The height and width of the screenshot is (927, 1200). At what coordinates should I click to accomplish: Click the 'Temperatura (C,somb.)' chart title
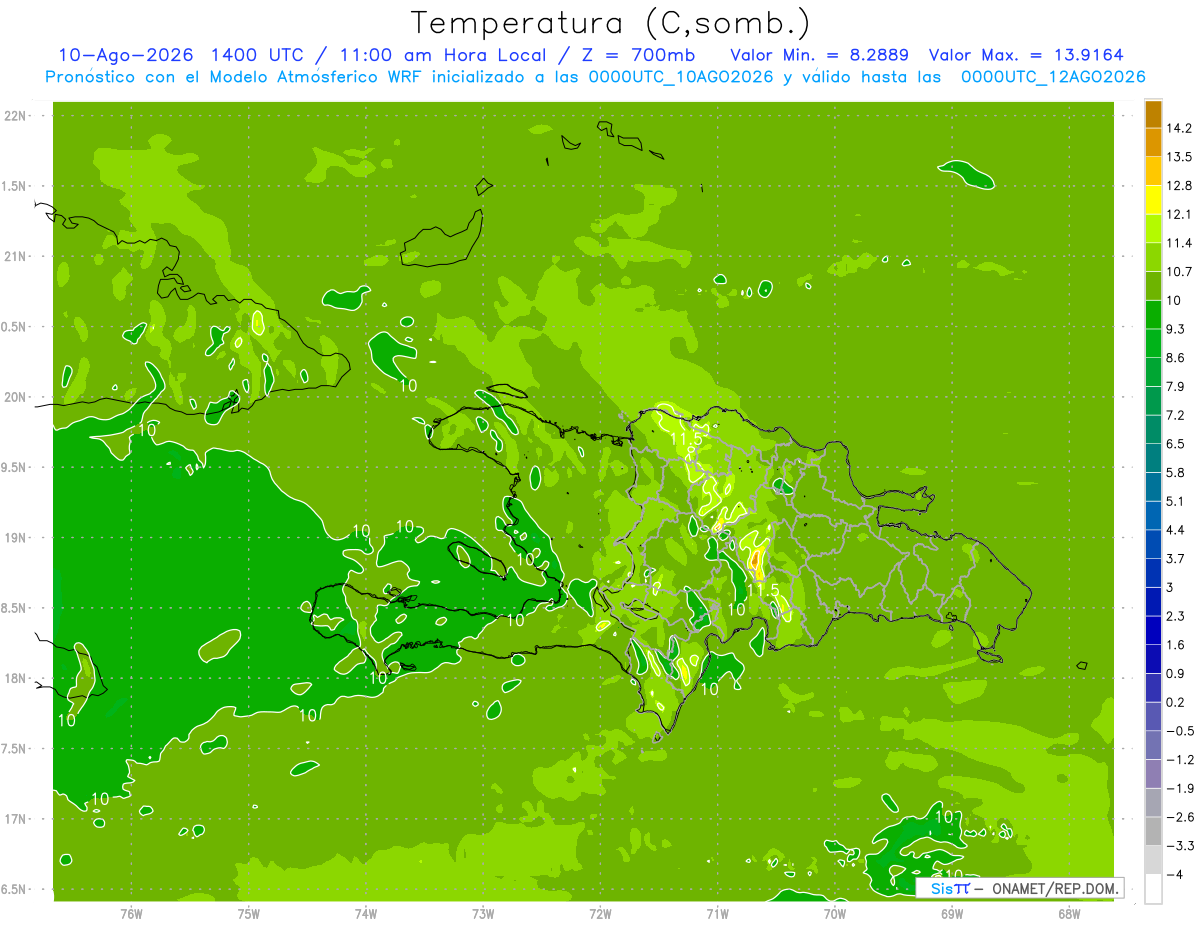tap(610, 23)
